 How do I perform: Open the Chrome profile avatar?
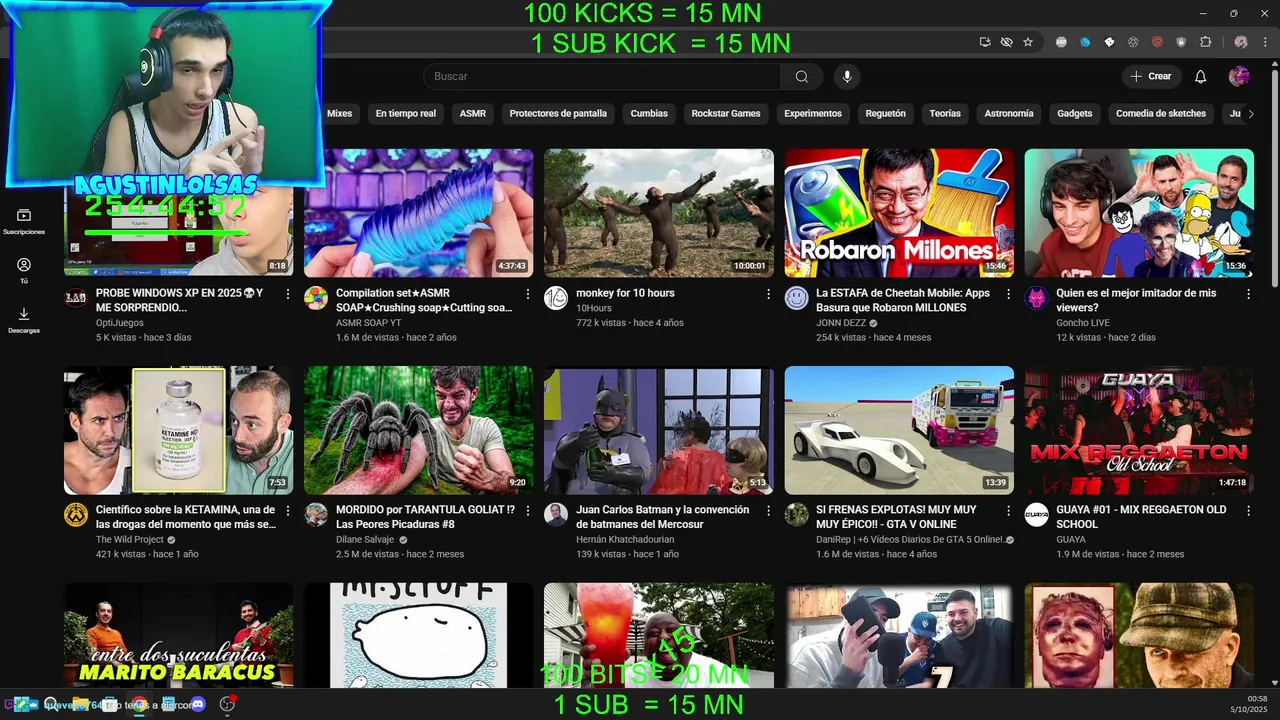coord(1241,42)
